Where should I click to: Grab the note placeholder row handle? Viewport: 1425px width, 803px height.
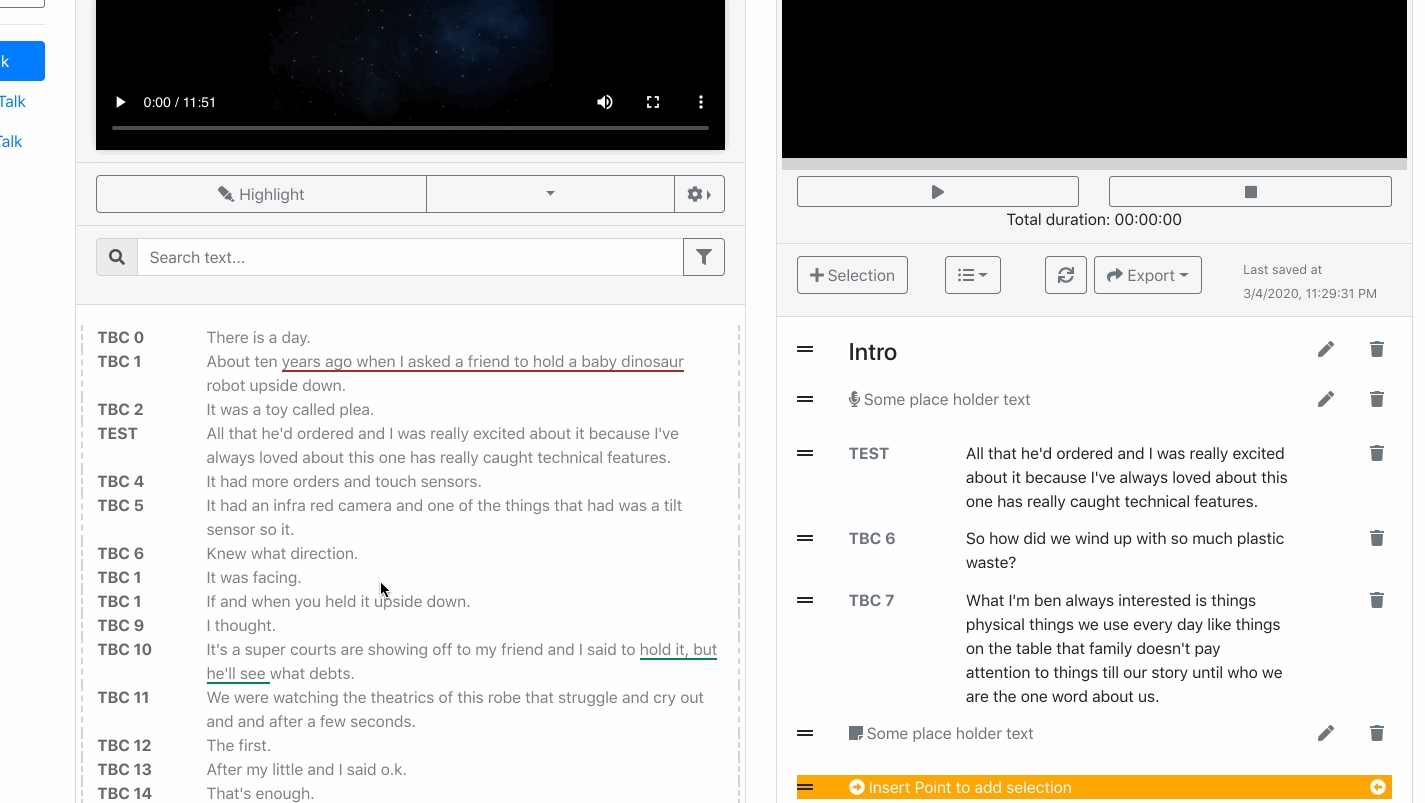pyautogui.click(x=805, y=733)
